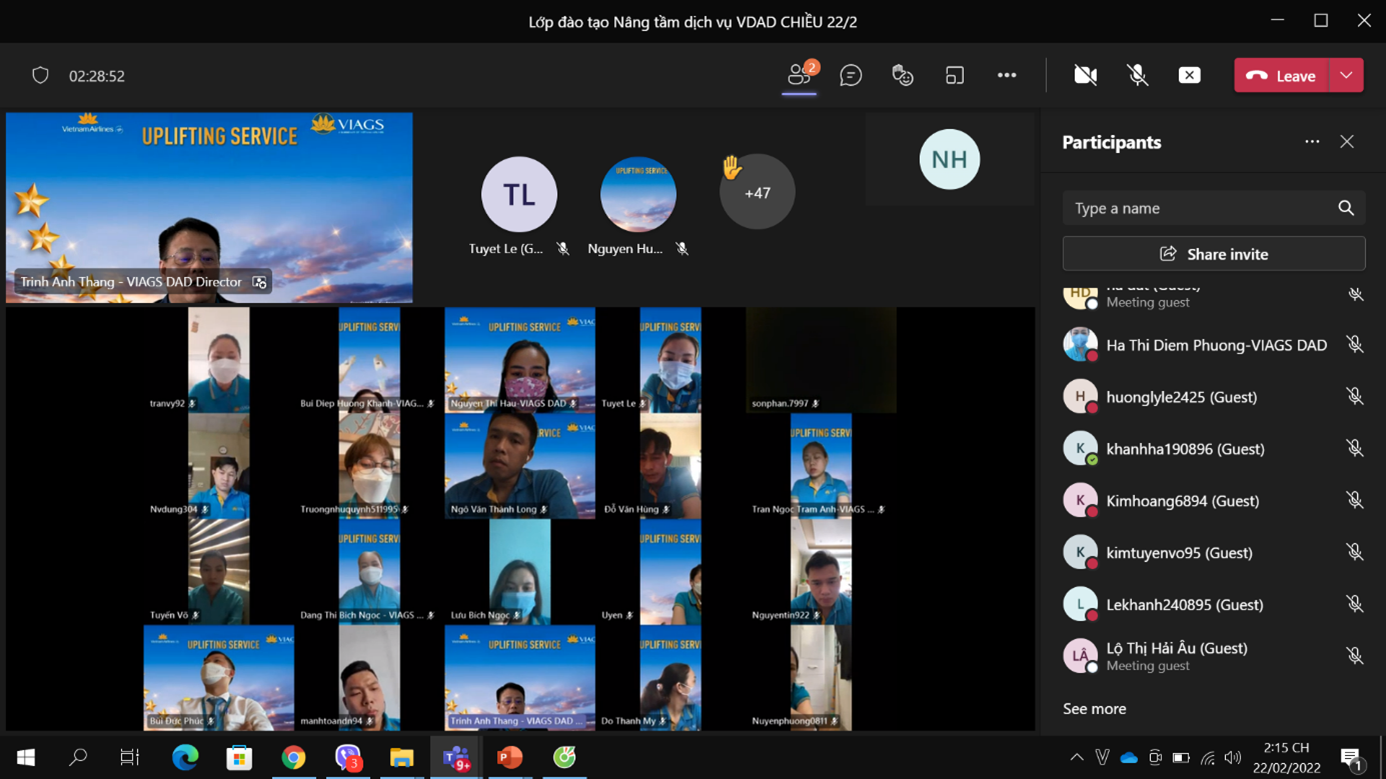This screenshot has width=1386, height=779.
Task: Click Bùi Đức Phúc video tile
Action: (219, 678)
